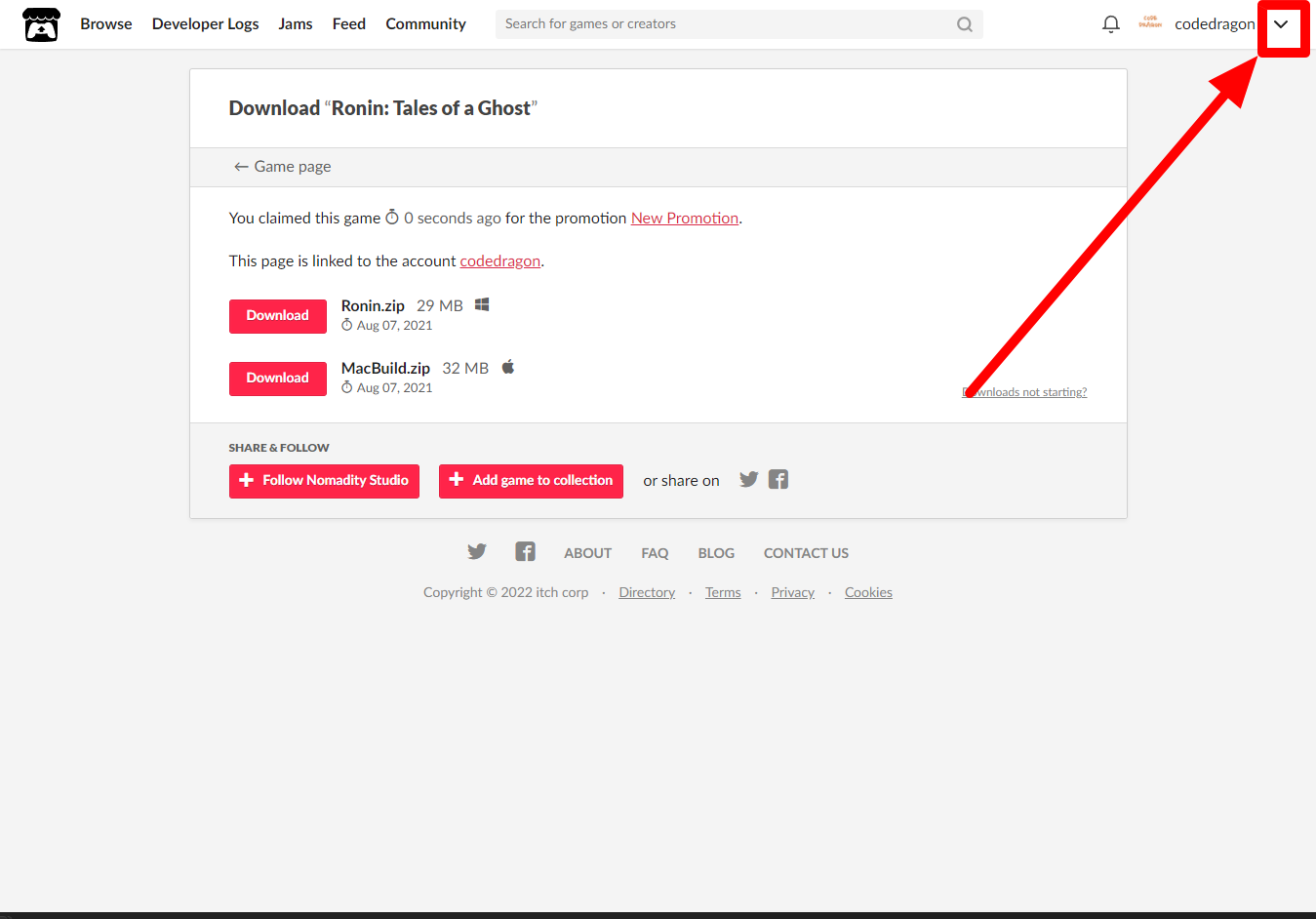
Task: Open Terms footer link
Action: (x=723, y=592)
